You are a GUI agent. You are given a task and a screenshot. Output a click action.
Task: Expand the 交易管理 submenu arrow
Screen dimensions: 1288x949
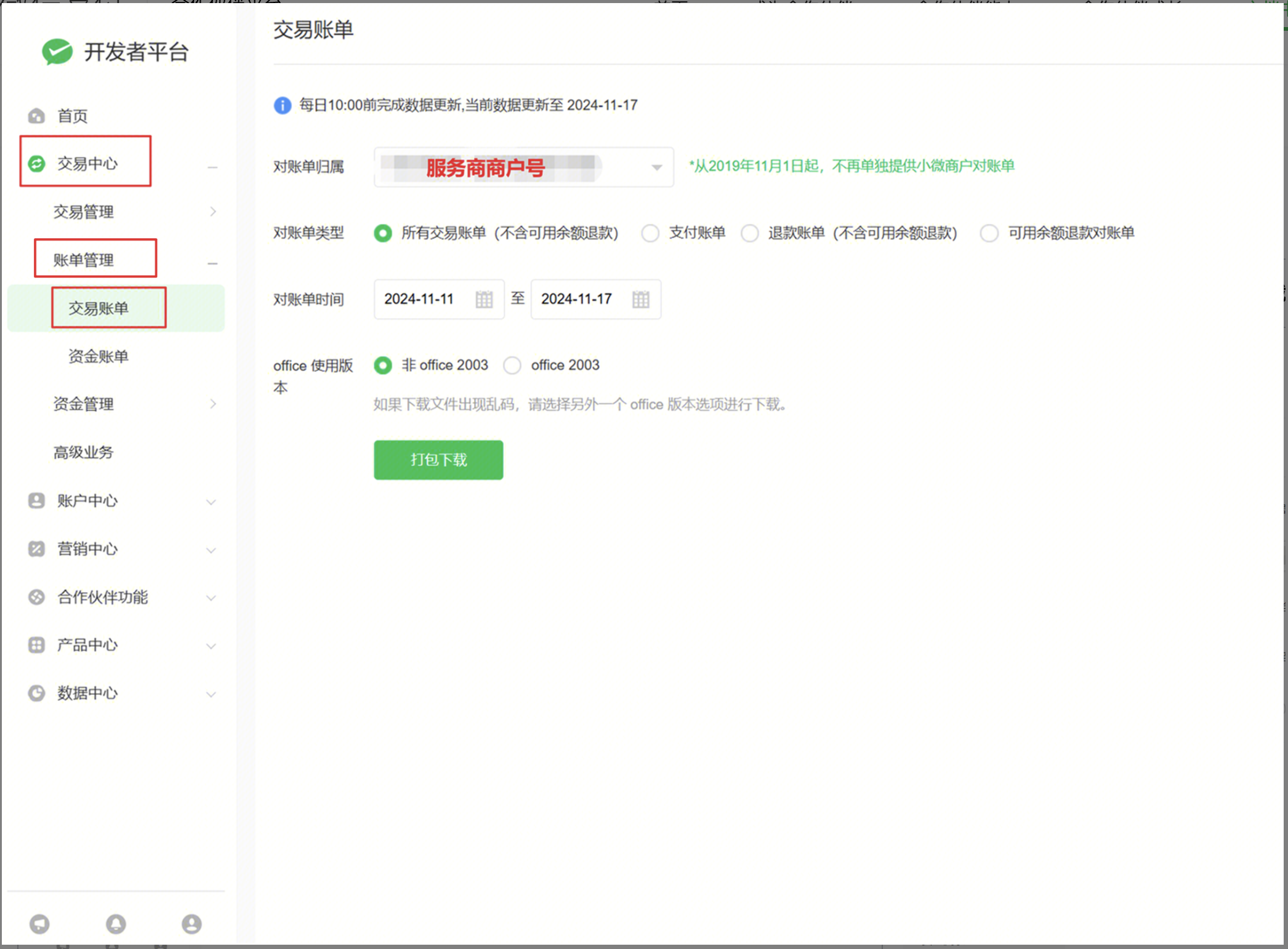click(x=213, y=212)
